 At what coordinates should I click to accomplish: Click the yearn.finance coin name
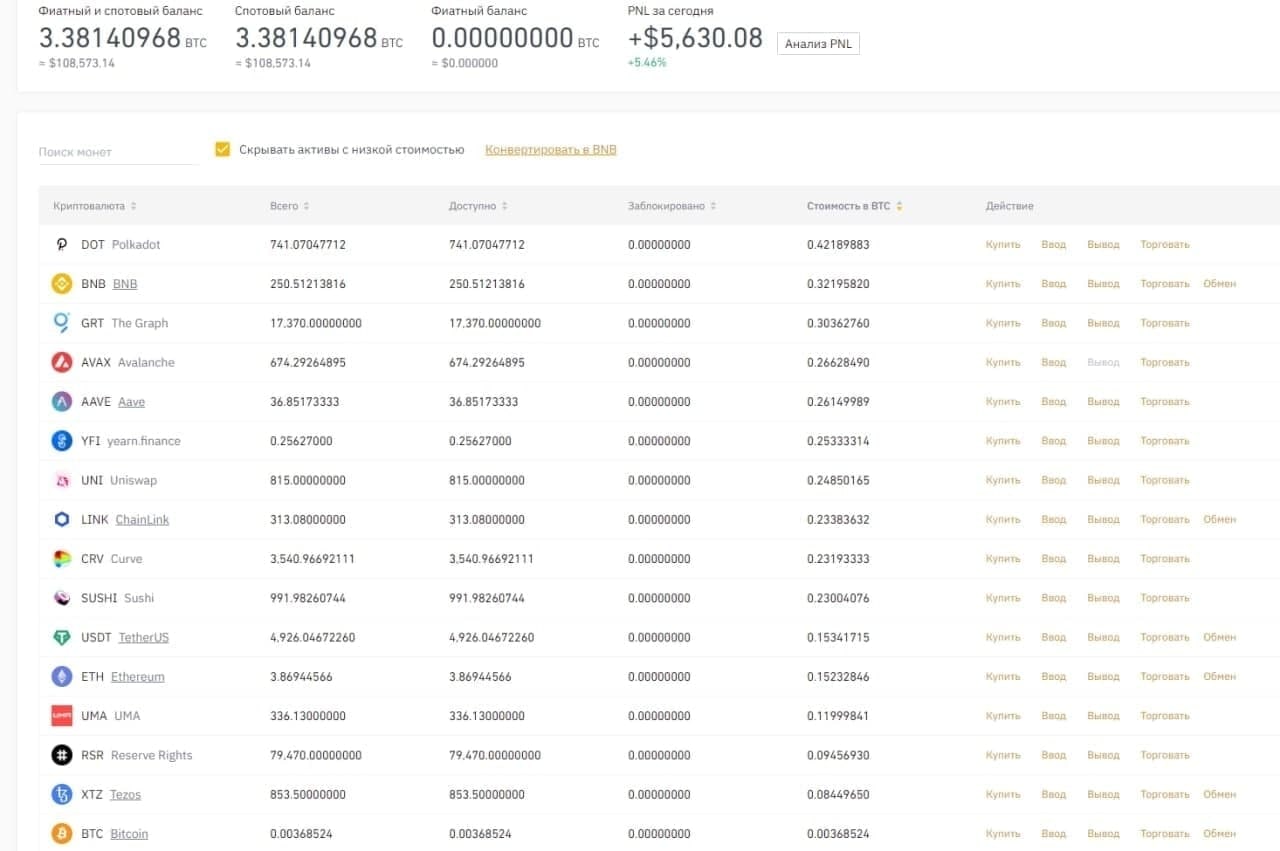coord(144,441)
